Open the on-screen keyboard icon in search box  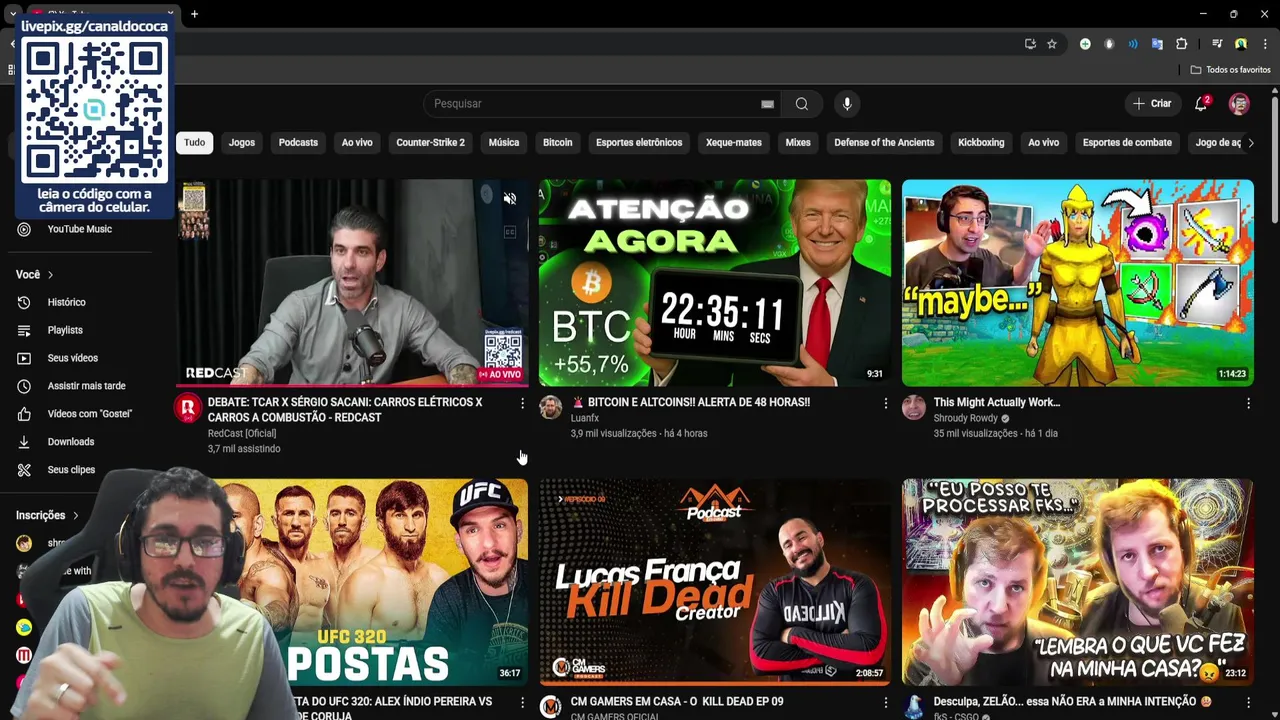(x=767, y=104)
